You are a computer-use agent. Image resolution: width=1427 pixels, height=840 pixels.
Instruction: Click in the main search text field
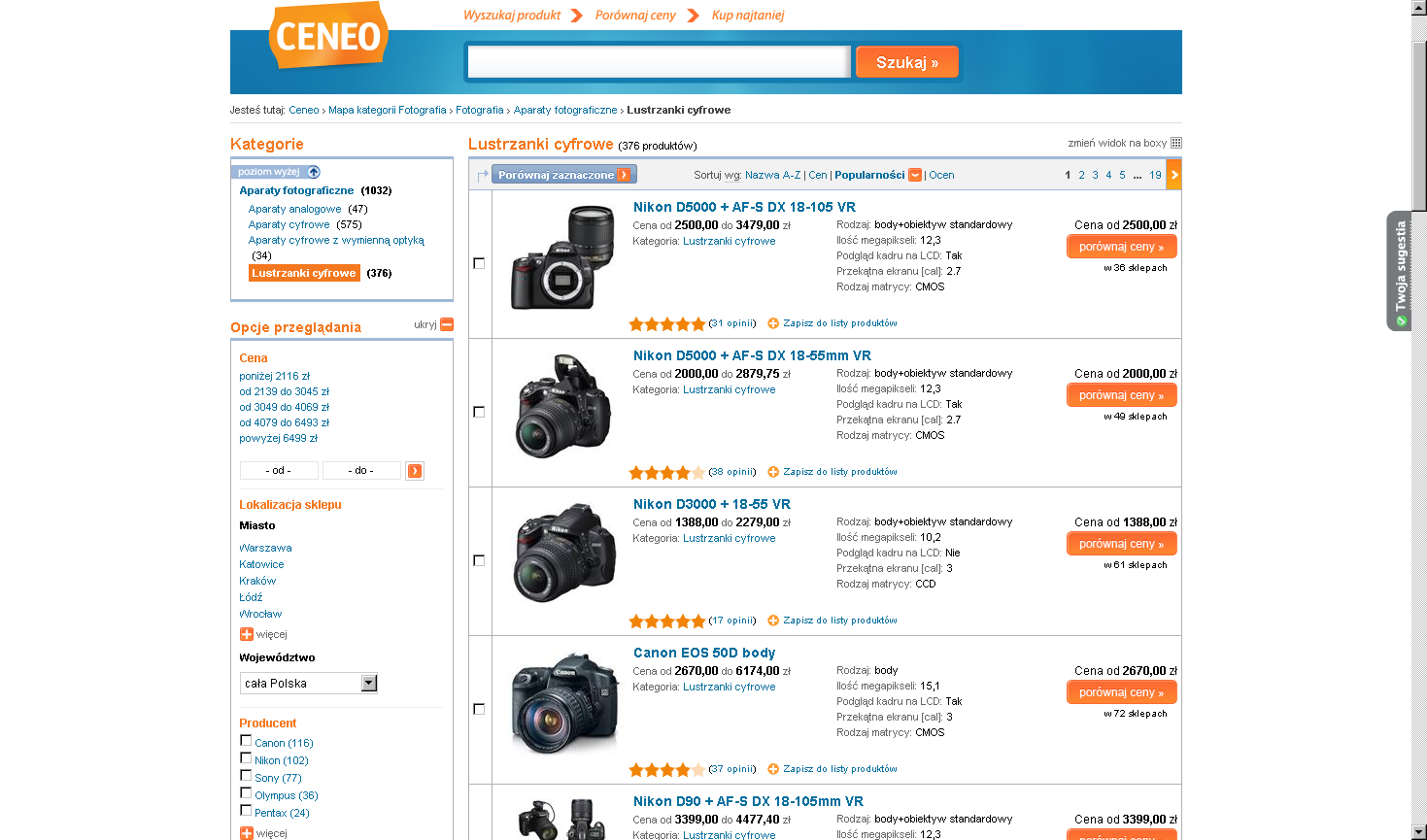[659, 62]
